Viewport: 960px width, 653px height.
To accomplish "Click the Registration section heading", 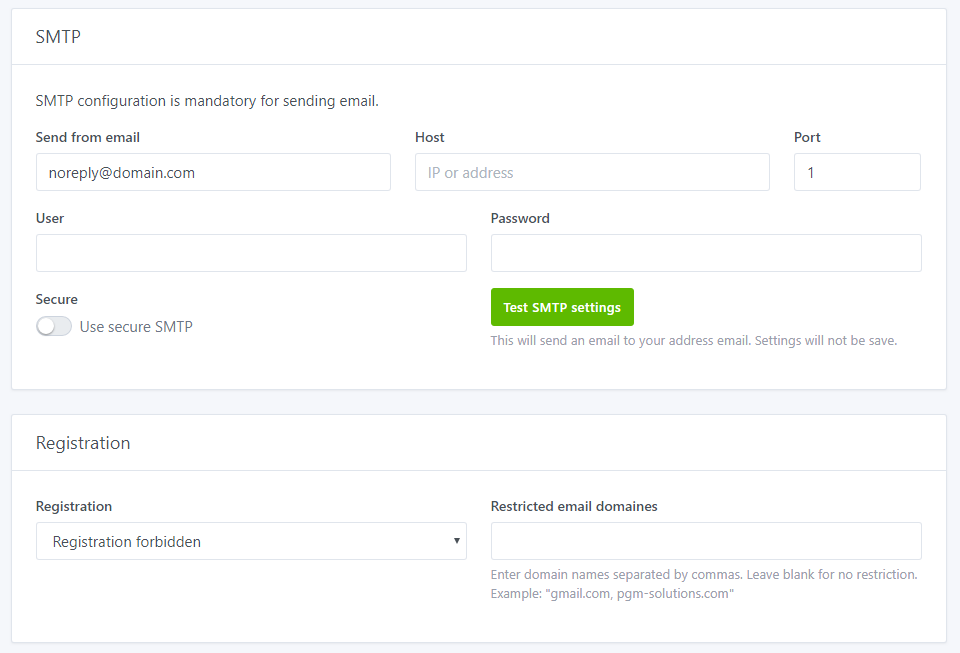I will (83, 443).
